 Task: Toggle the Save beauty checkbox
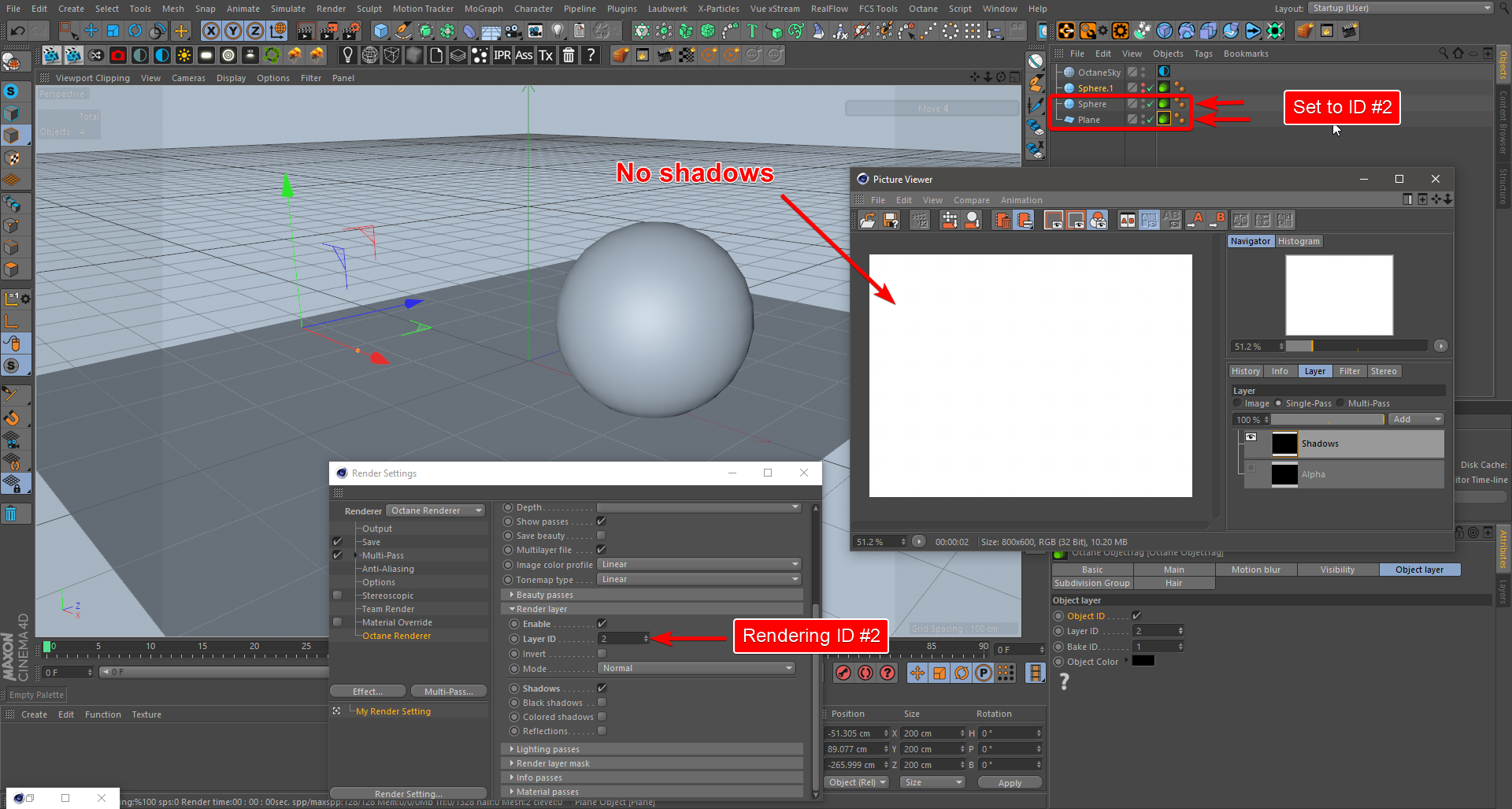point(602,536)
